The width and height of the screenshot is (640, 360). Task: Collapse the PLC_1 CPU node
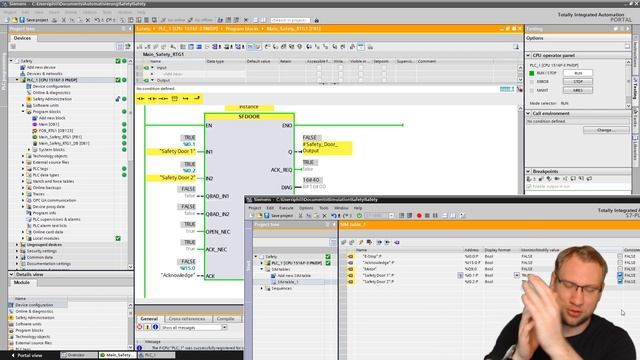click(x=18, y=80)
